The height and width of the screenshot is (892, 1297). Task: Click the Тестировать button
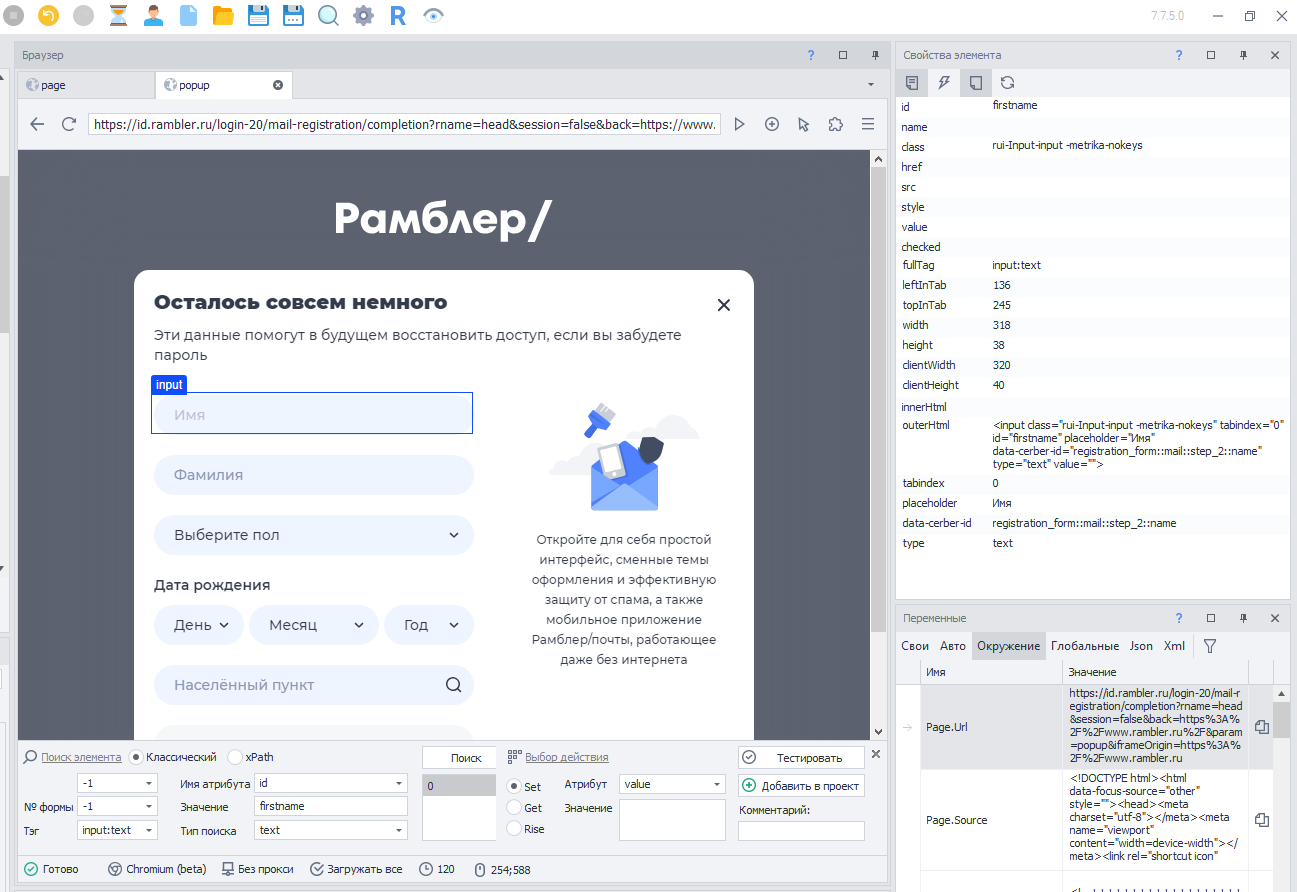801,758
